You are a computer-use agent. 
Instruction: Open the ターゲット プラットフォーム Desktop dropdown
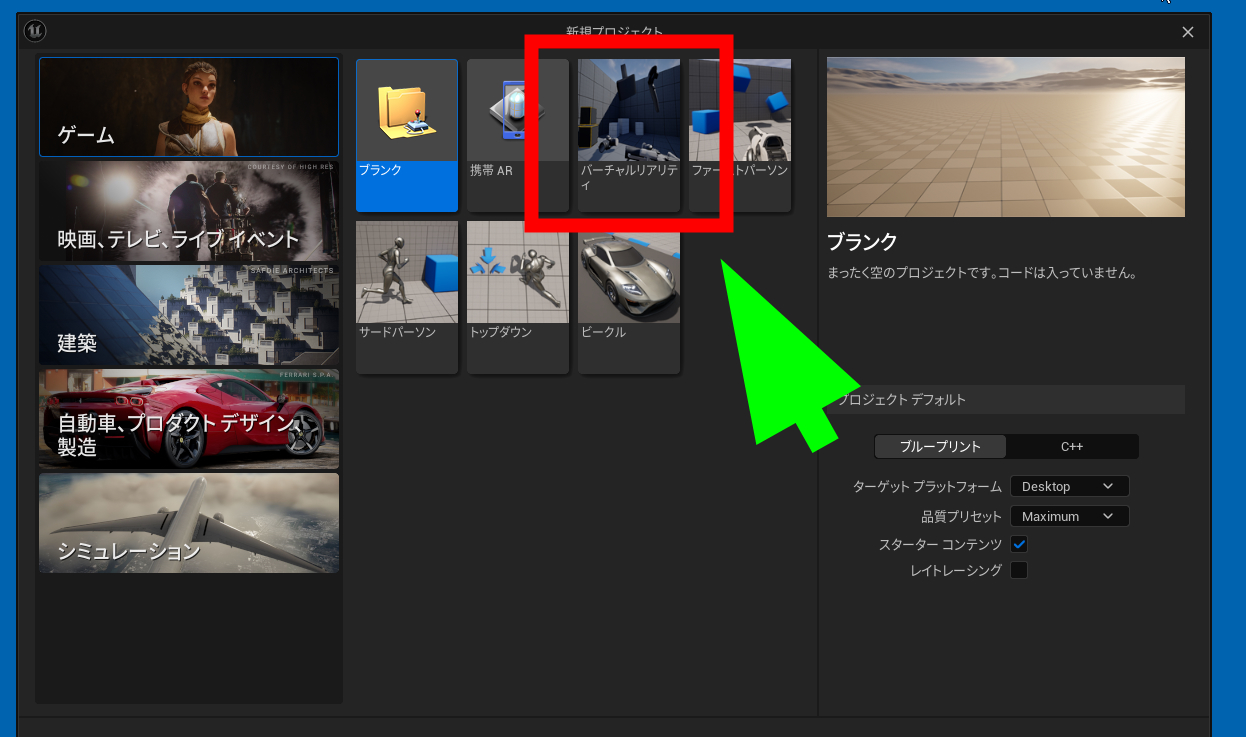1069,487
